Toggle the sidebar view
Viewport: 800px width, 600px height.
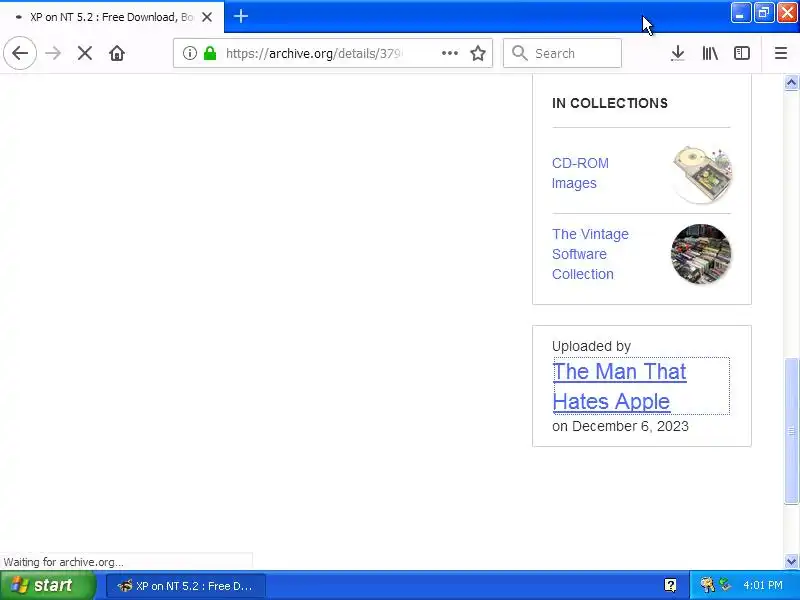pyautogui.click(x=742, y=53)
